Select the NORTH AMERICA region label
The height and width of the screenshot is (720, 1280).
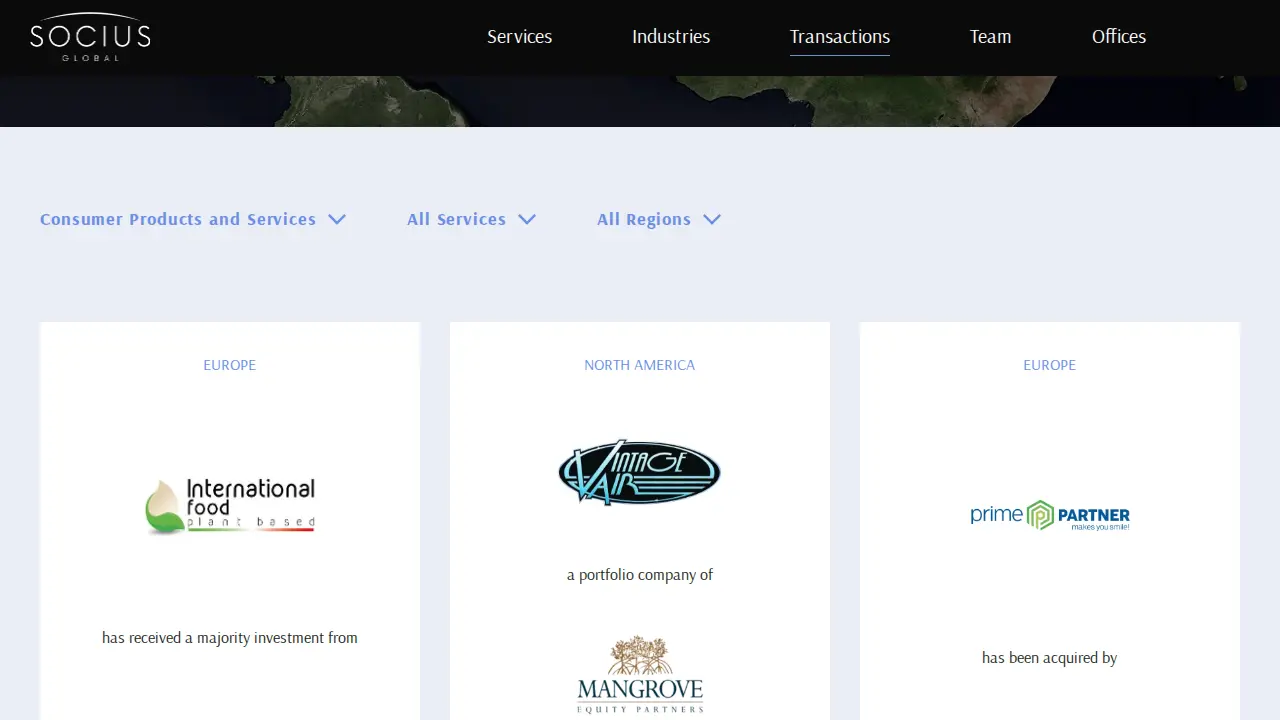(x=640, y=365)
